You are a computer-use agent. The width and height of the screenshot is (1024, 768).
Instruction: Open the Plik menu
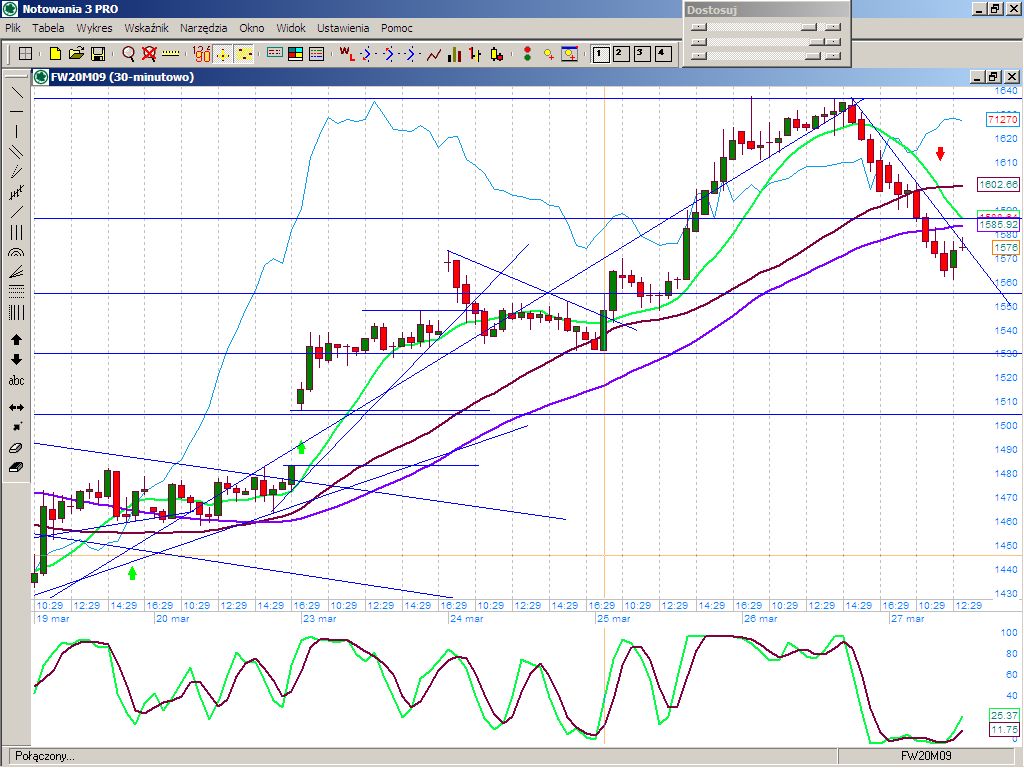click(12, 28)
